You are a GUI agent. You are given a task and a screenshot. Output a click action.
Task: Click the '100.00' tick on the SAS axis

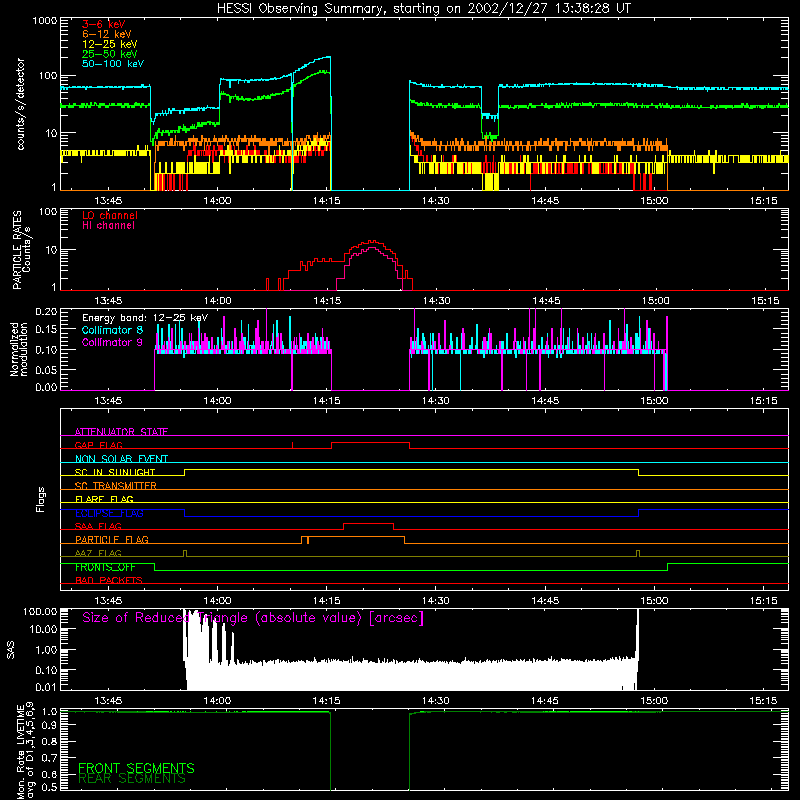(x=40, y=612)
